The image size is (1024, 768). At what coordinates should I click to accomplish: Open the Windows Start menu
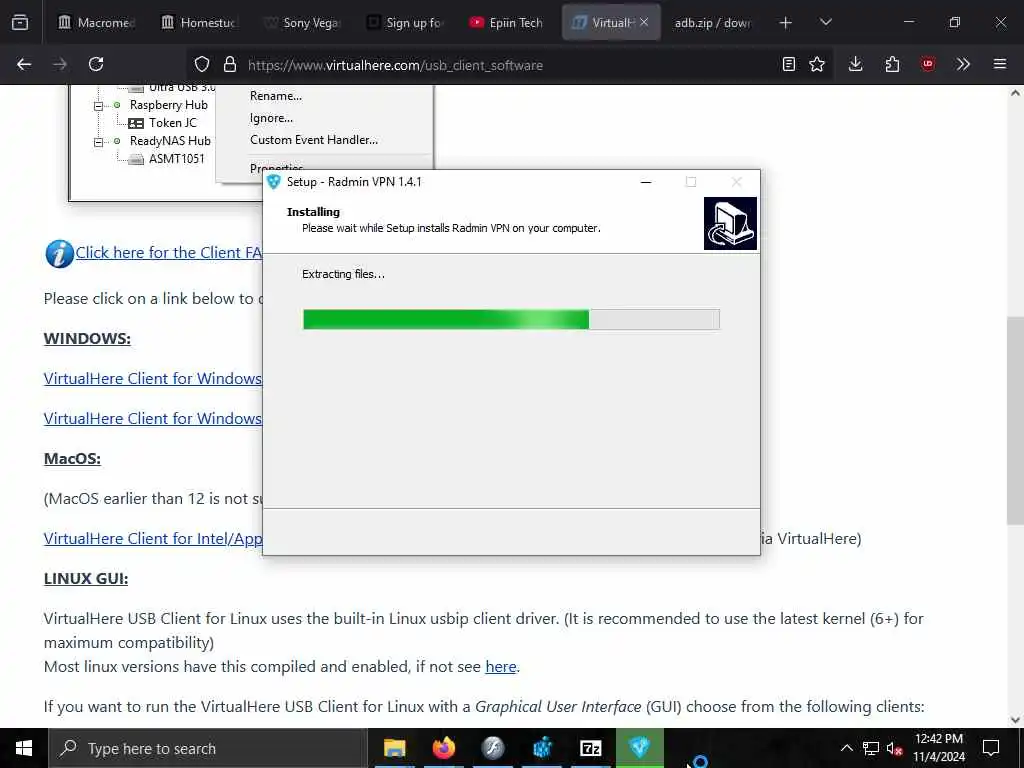point(24,748)
